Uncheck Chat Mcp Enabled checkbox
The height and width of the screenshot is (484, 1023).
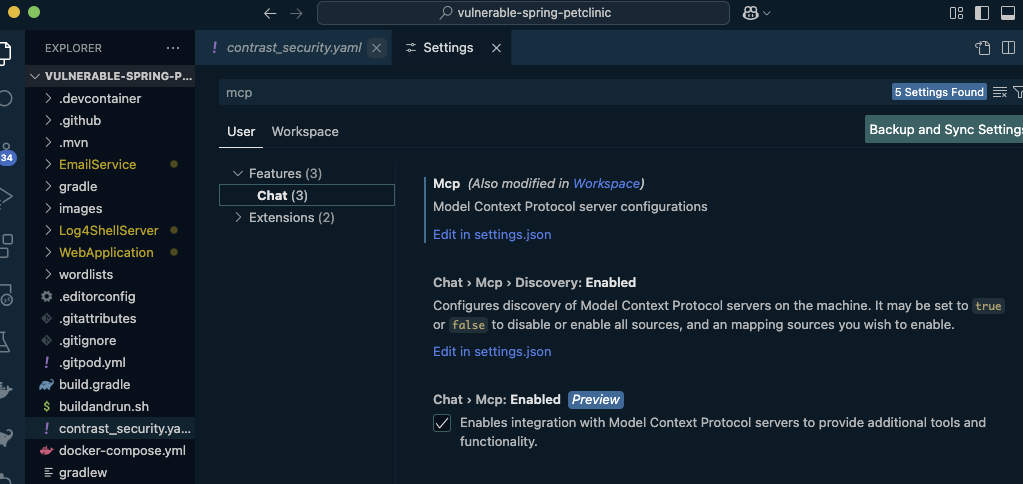click(x=442, y=423)
